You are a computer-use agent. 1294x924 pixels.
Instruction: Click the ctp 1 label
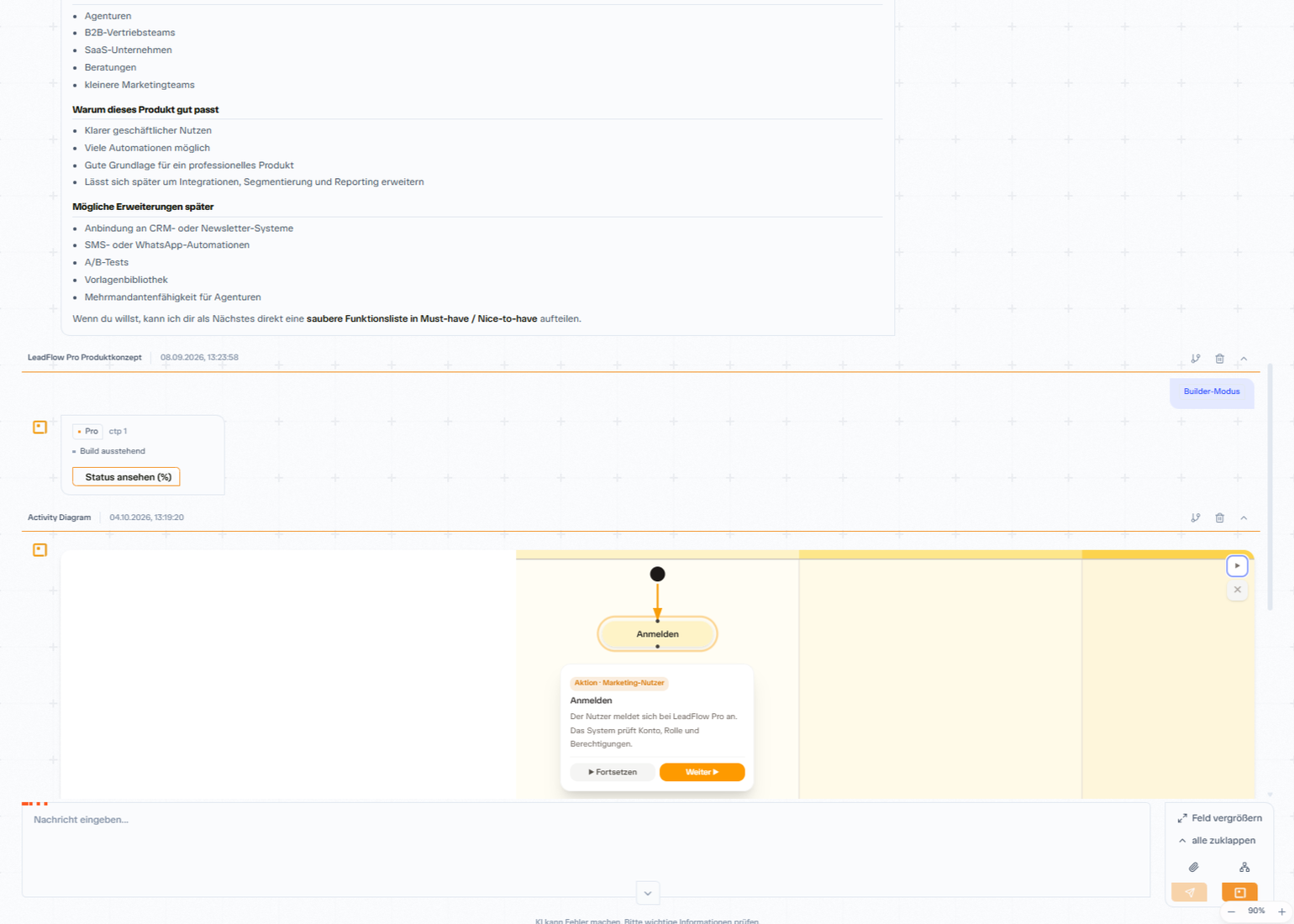point(118,432)
